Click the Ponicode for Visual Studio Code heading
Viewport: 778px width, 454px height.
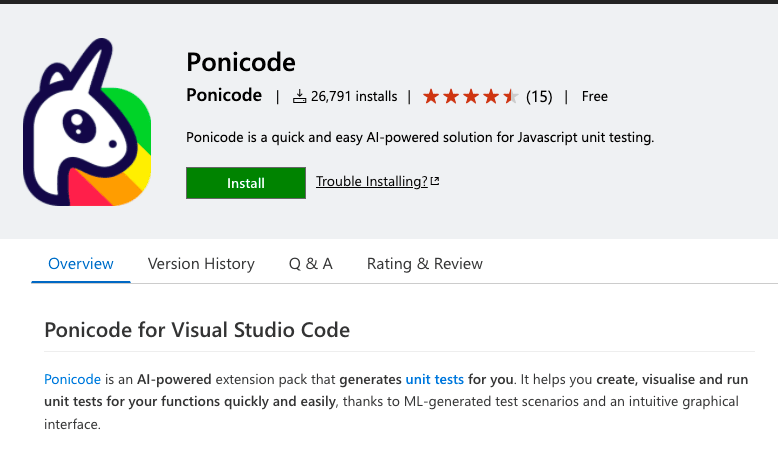[197, 330]
